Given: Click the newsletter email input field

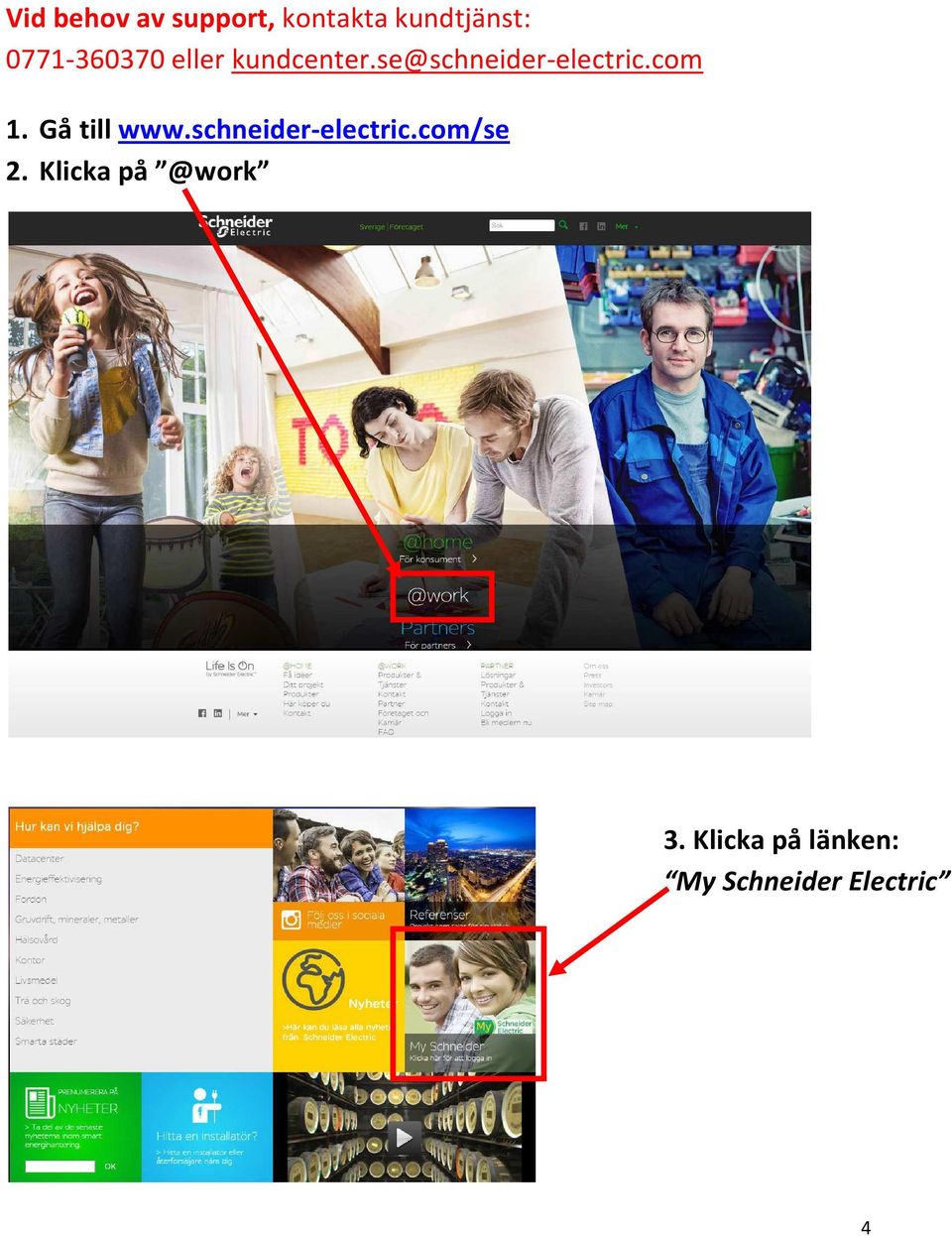Looking at the screenshot, I should (x=59, y=1167).
